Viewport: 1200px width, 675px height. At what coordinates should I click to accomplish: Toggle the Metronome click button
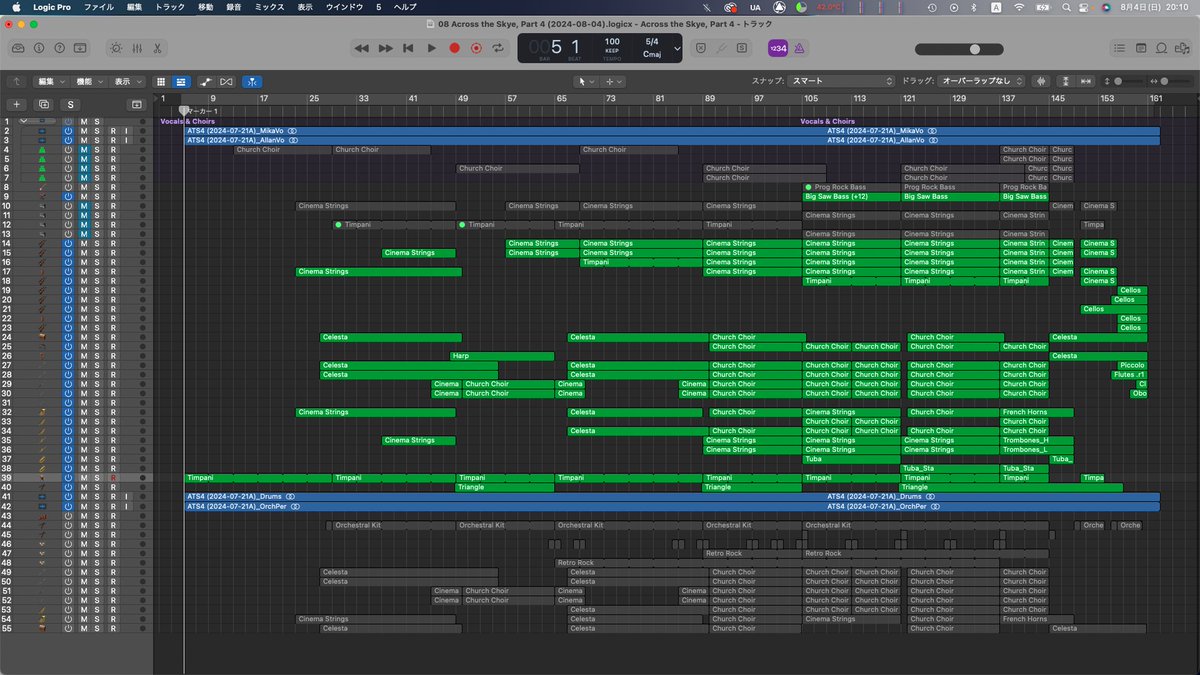pos(799,48)
